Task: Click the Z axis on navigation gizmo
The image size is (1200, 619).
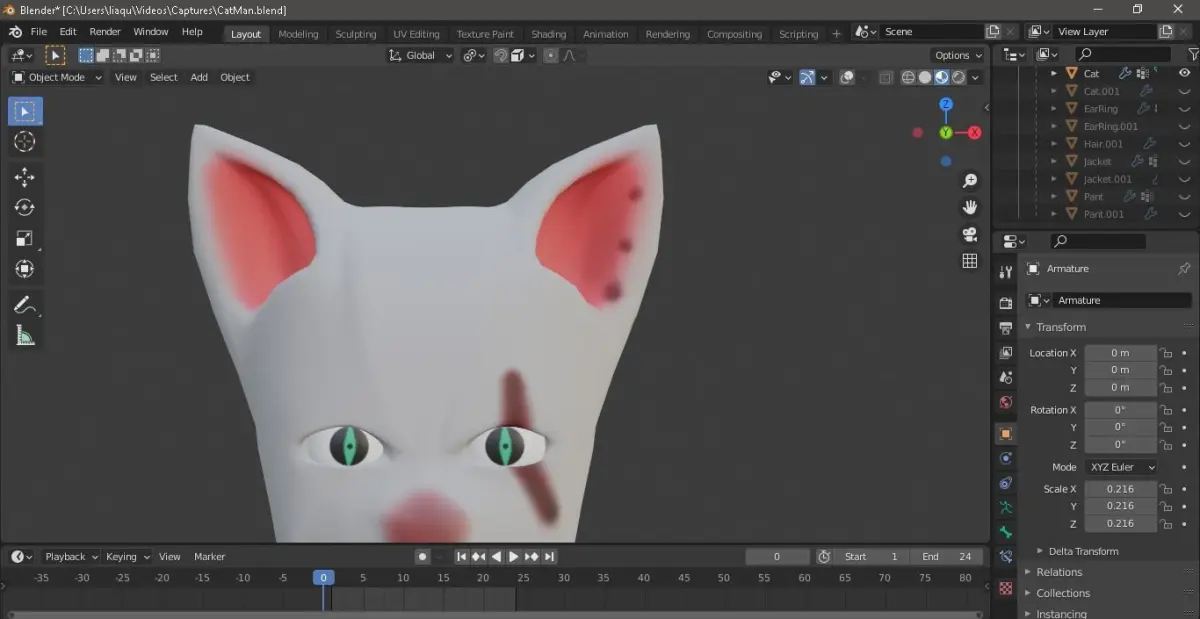Action: [946, 104]
